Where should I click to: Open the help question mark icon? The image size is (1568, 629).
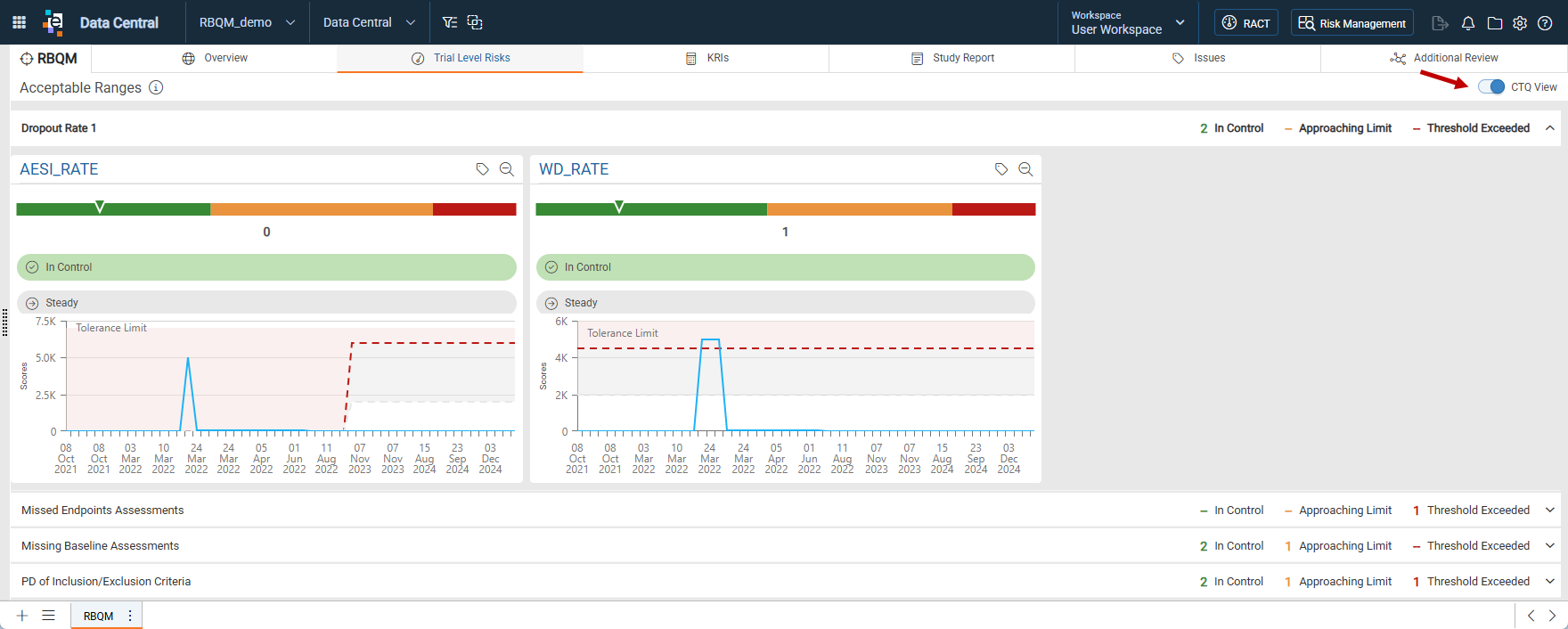coord(1545,23)
